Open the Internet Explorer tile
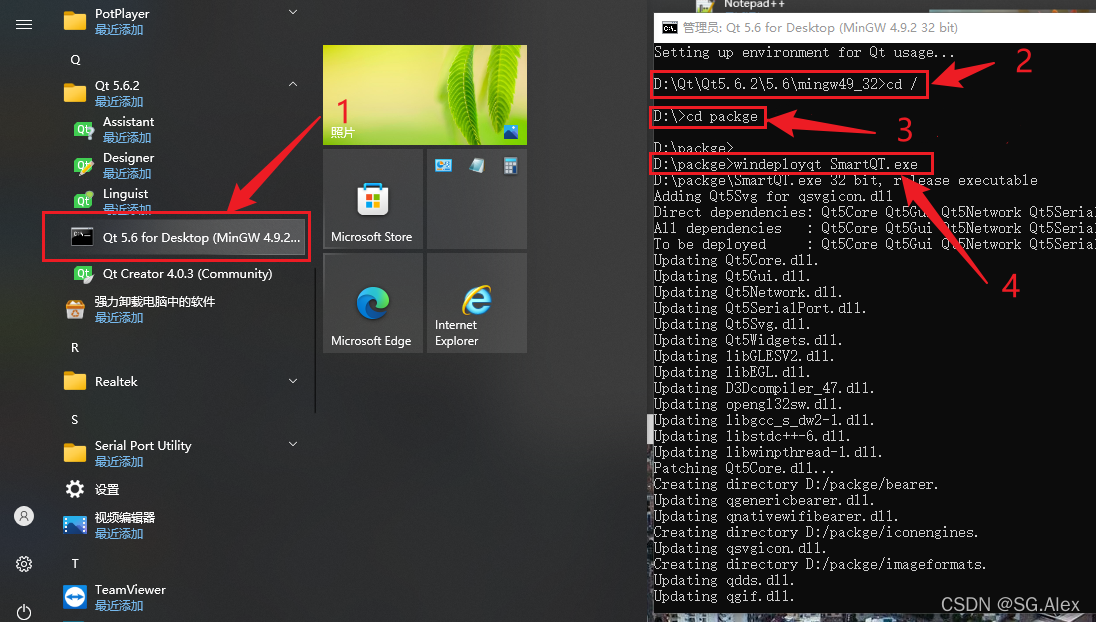1096x622 pixels. coord(477,303)
